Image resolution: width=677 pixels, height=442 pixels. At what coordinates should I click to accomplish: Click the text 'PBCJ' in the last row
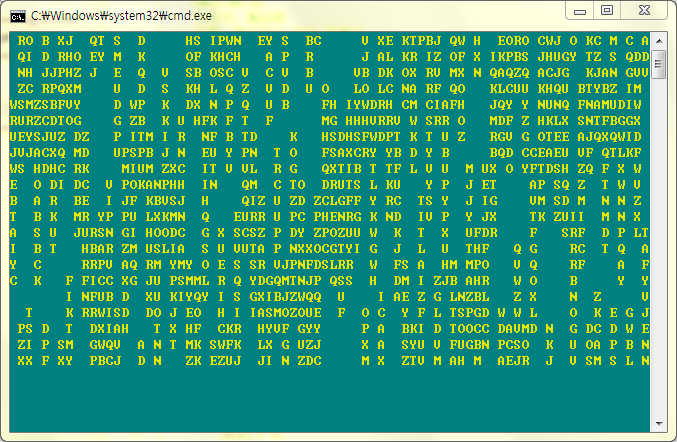click(x=105, y=361)
